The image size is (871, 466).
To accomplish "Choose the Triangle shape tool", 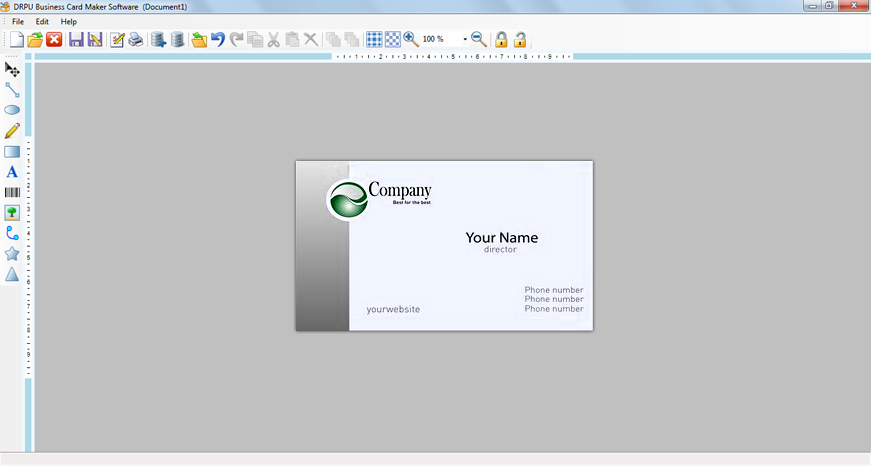I will pos(12,274).
